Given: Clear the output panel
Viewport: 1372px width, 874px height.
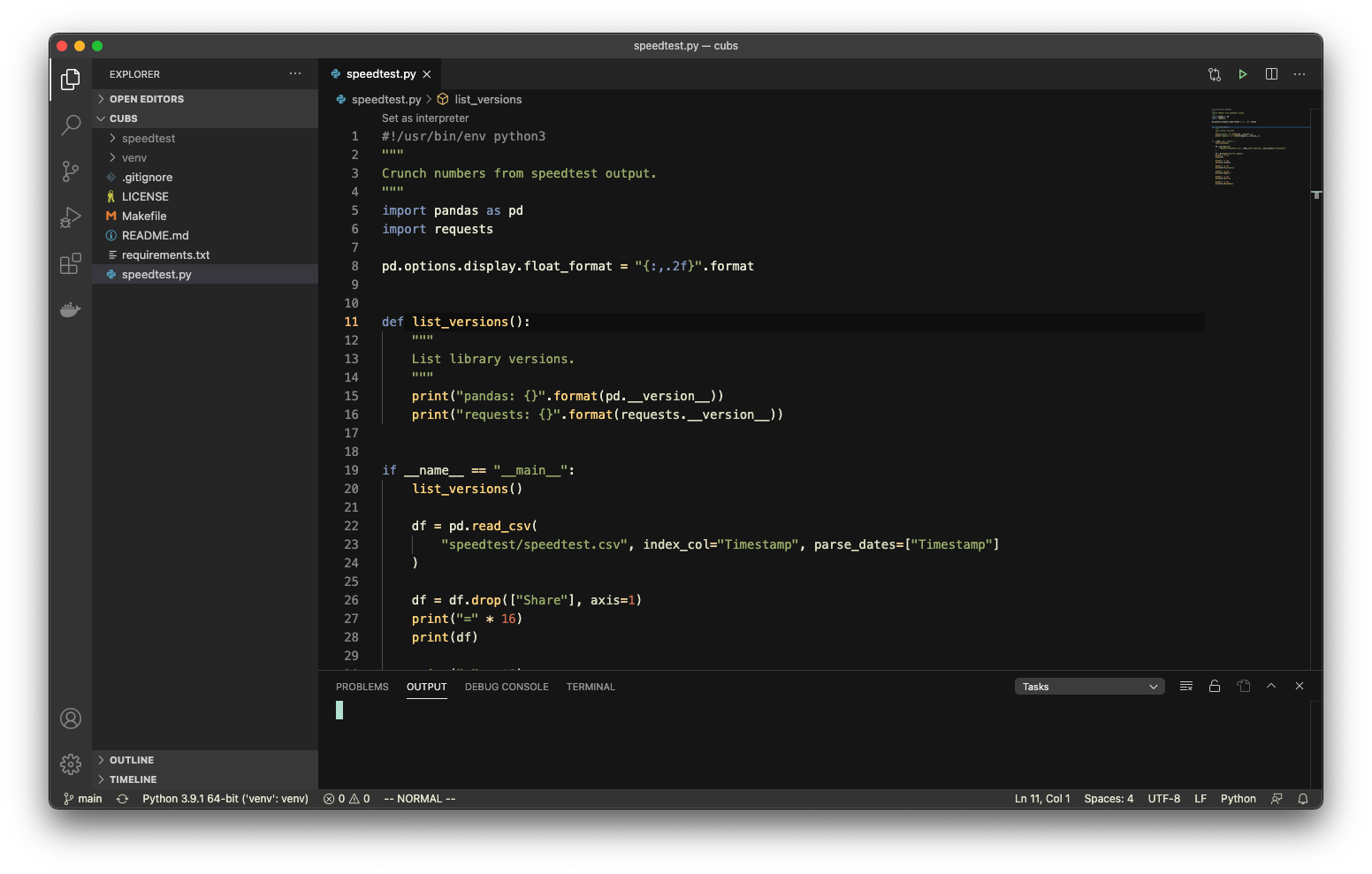Looking at the screenshot, I should pyautogui.click(x=1186, y=686).
